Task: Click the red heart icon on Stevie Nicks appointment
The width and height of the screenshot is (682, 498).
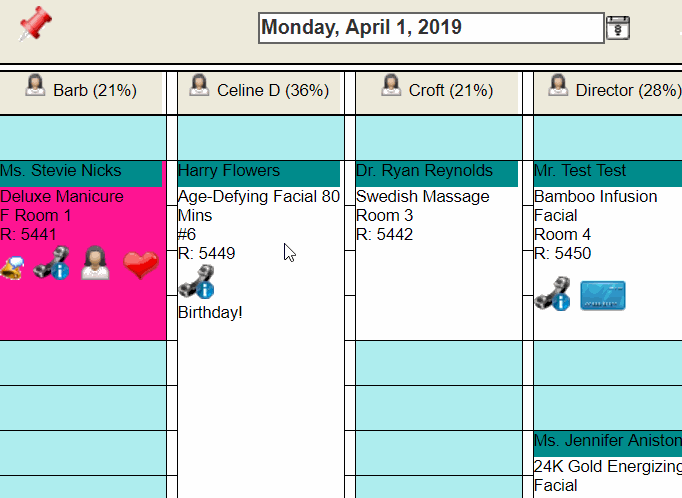Action: click(141, 264)
